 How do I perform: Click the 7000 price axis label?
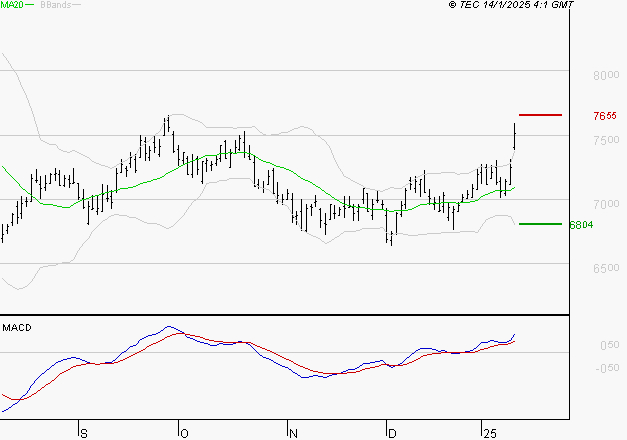tap(606, 204)
